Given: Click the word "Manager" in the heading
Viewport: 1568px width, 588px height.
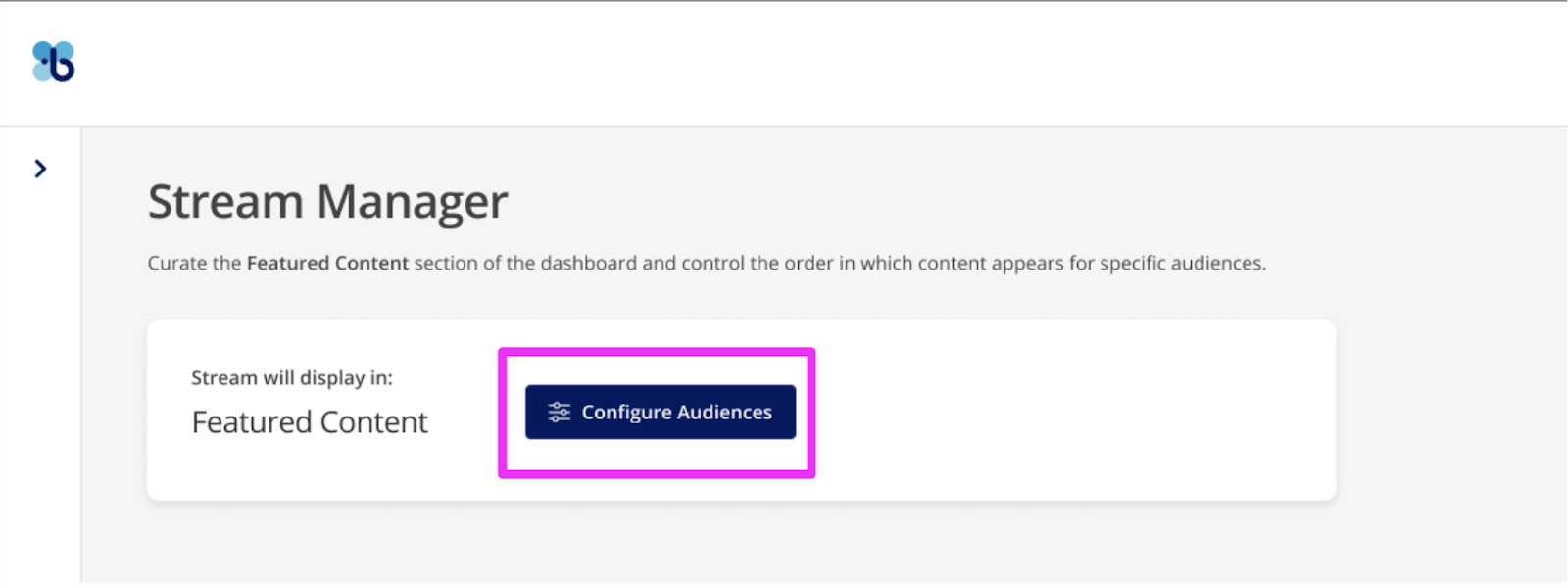Looking at the screenshot, I should pyautogui.click(x=412, y=202).
